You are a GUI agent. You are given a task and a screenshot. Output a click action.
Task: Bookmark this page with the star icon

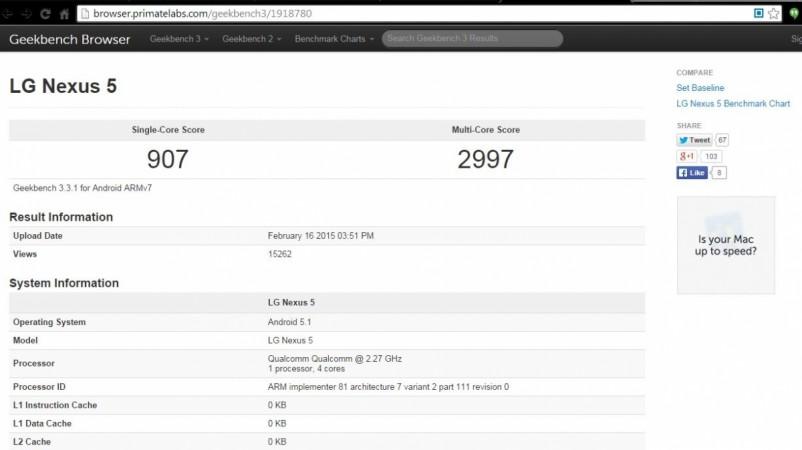point(774,14)
